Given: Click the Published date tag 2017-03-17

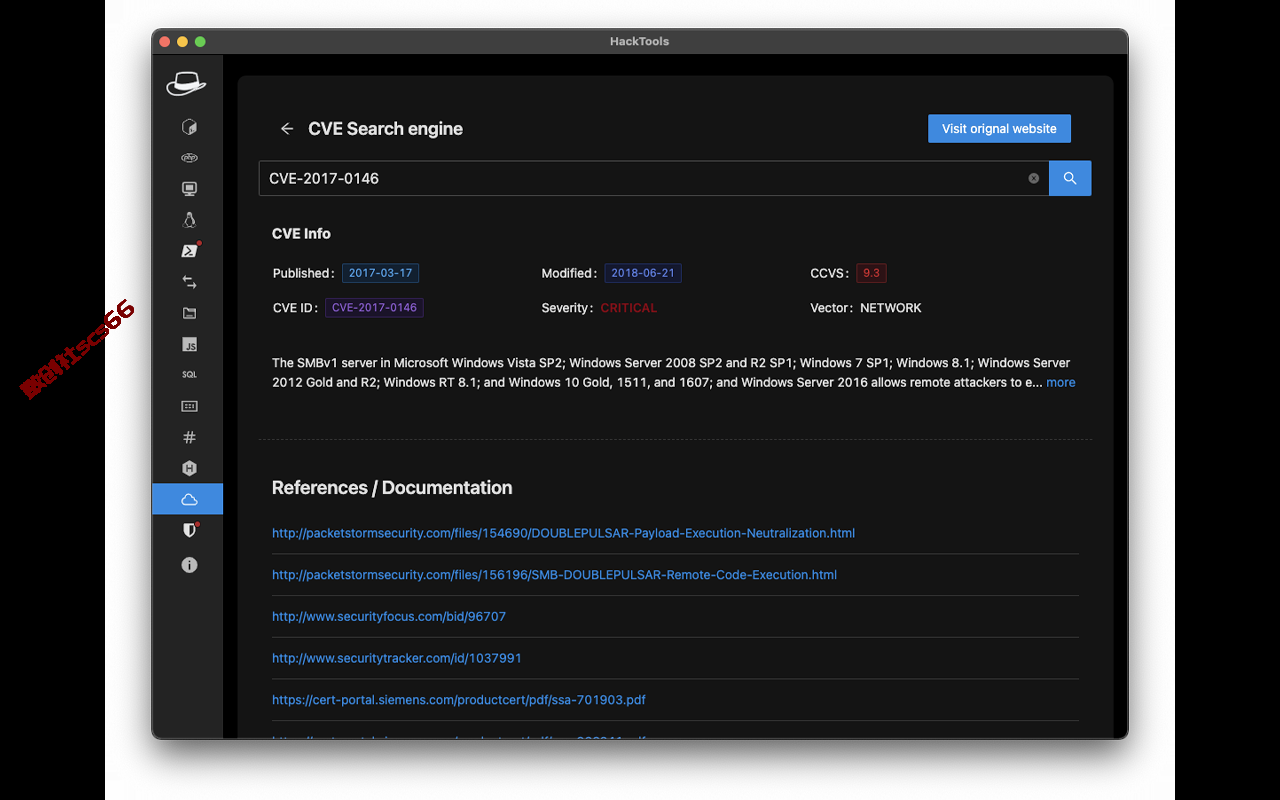Looking at the screenshot, I should point(380,273).
